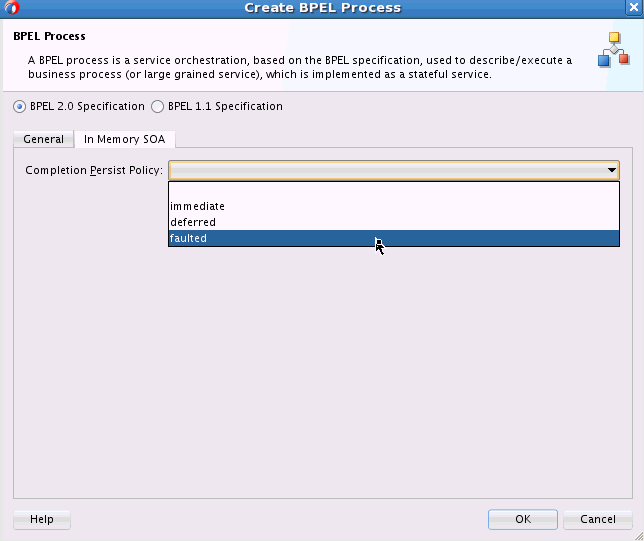Select the blank entry in policy list

click(x=394, y=190)
